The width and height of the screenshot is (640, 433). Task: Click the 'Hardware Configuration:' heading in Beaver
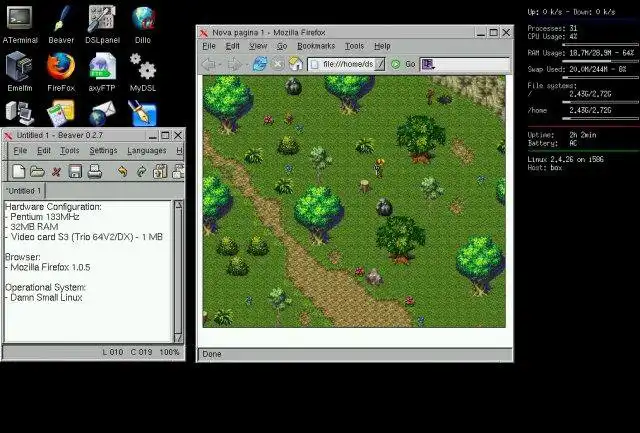point(53,207)
